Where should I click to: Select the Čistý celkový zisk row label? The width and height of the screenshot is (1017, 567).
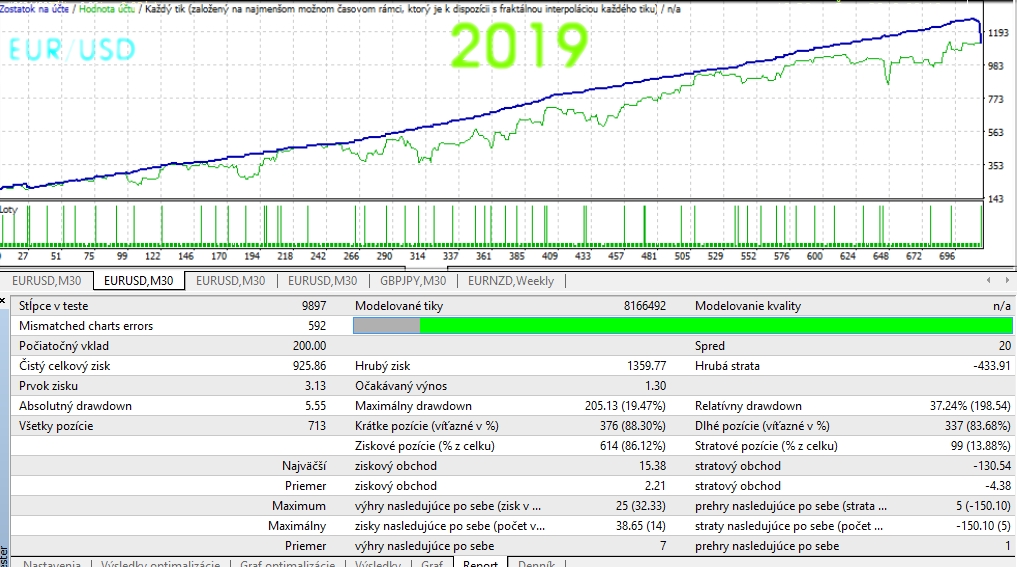[x=64, y=366]
